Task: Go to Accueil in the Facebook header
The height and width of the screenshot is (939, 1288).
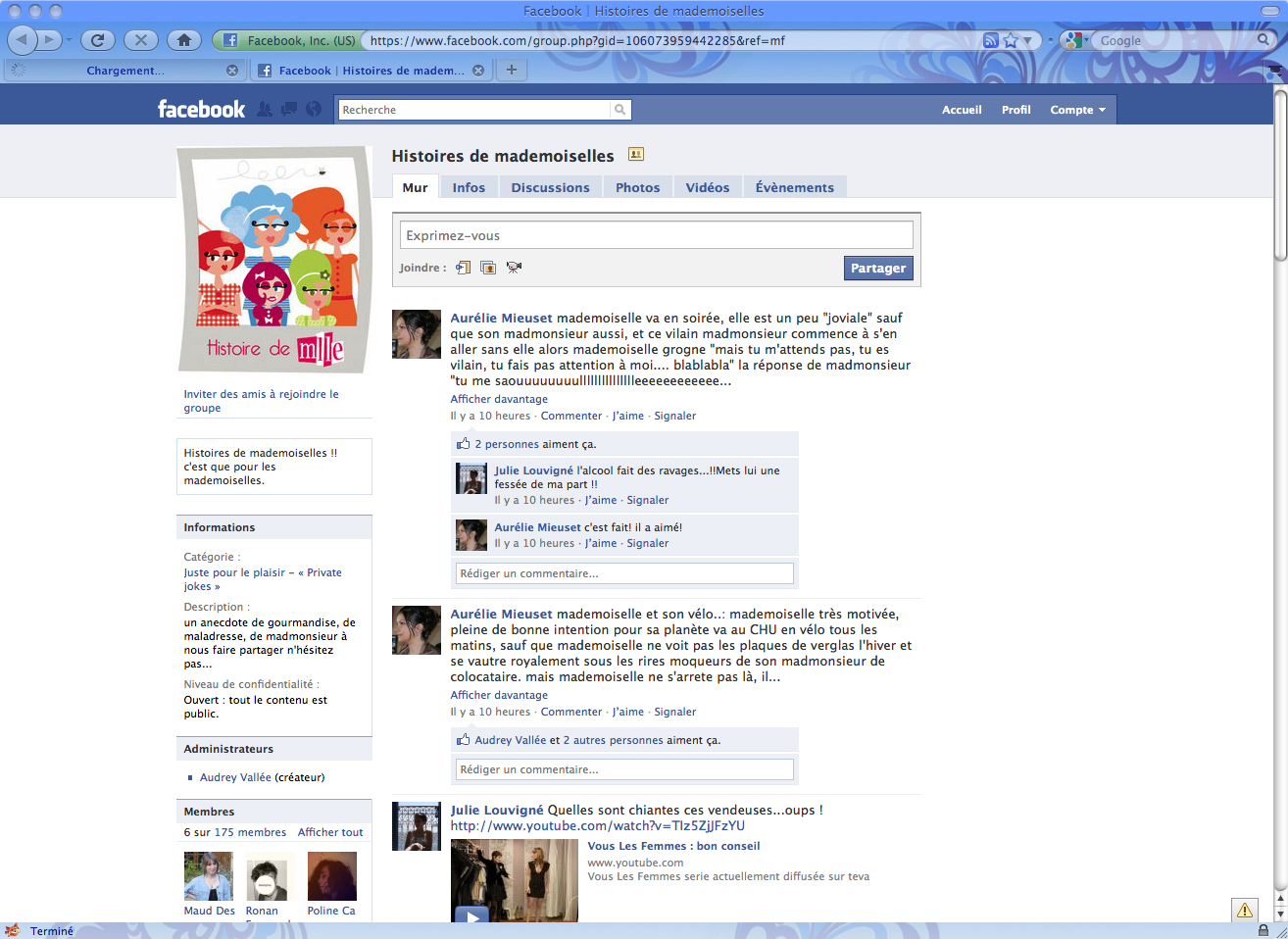Action: tap(962, 110)
